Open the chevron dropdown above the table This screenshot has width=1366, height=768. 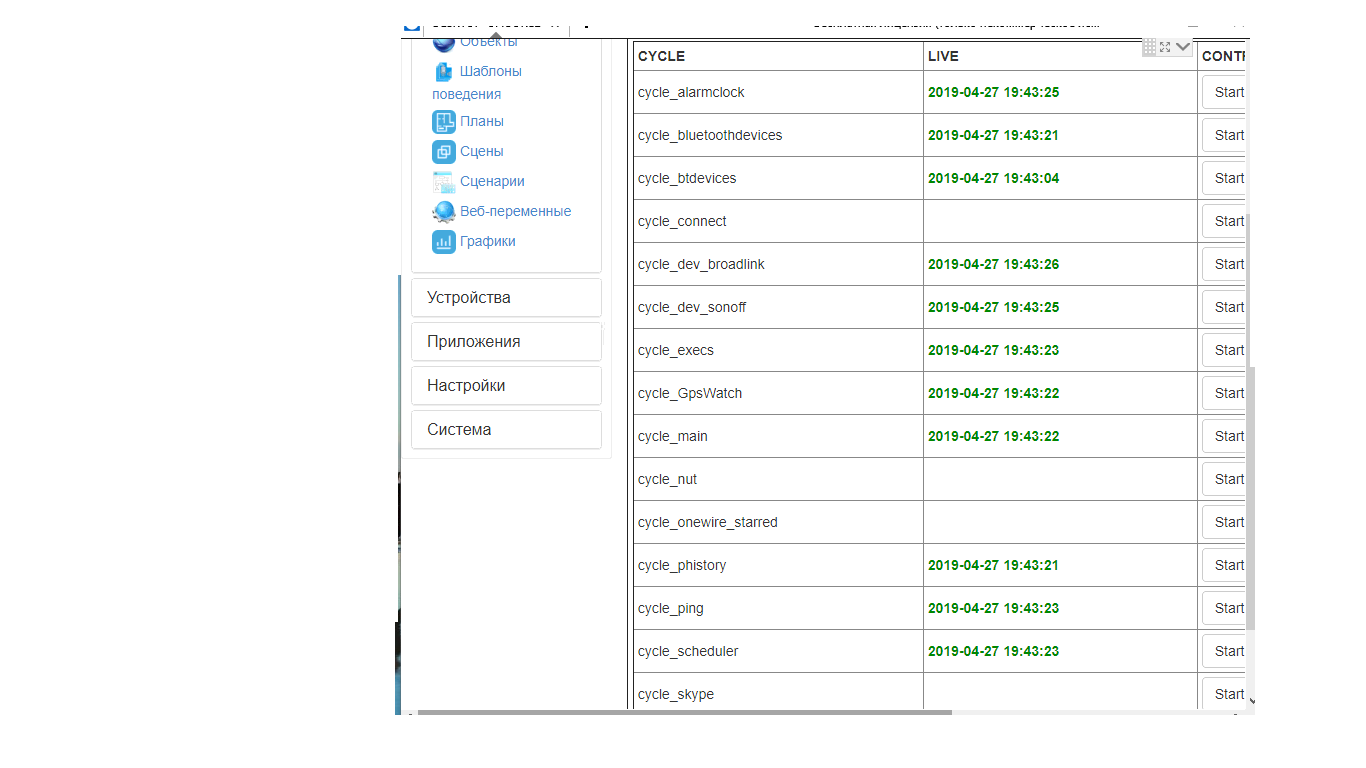point(1183,47)
